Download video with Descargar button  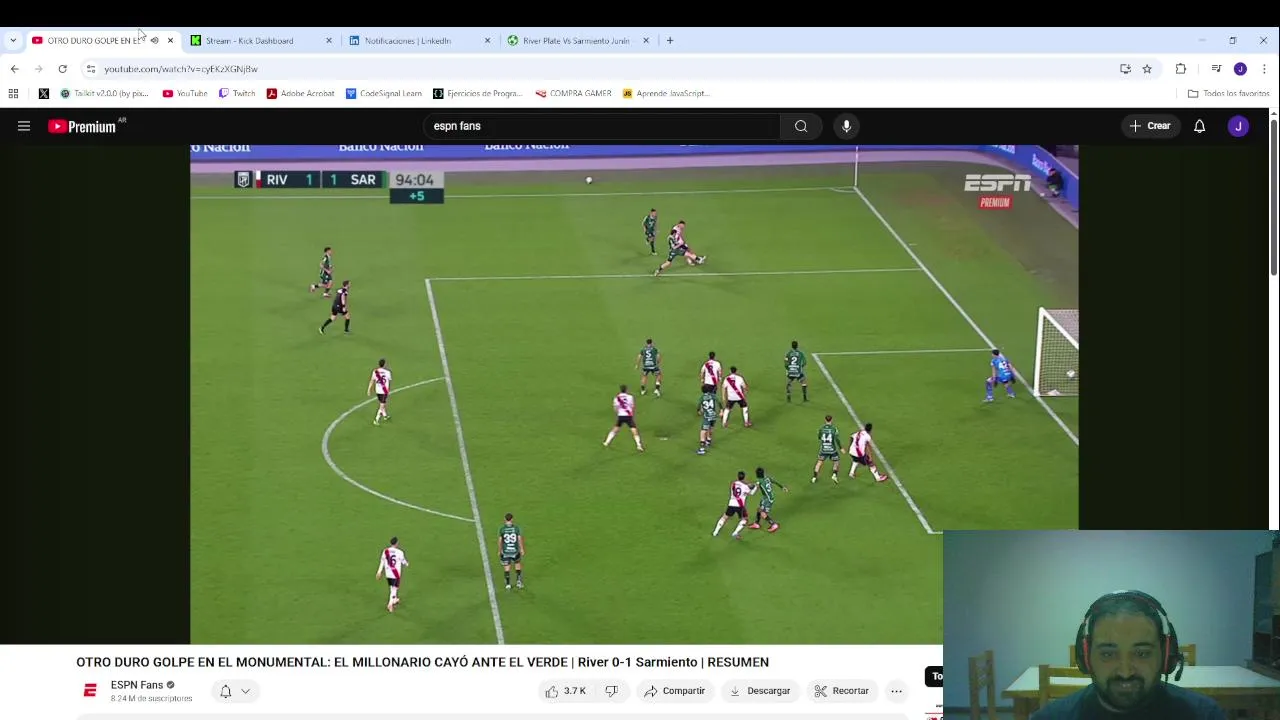point(760,691)
